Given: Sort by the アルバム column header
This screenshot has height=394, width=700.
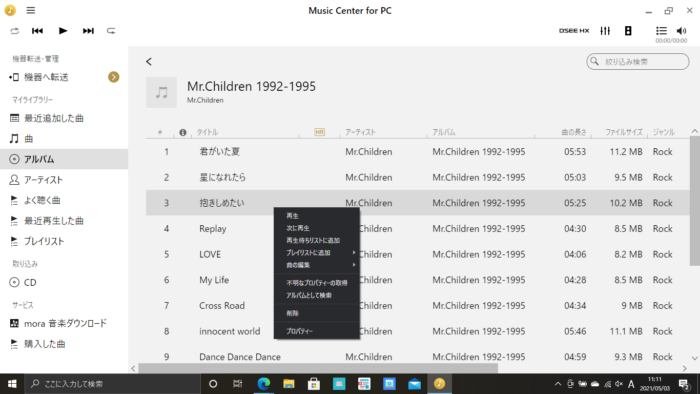Looking at the screenshot, I should pyautogui.click(x=444, y=132).
